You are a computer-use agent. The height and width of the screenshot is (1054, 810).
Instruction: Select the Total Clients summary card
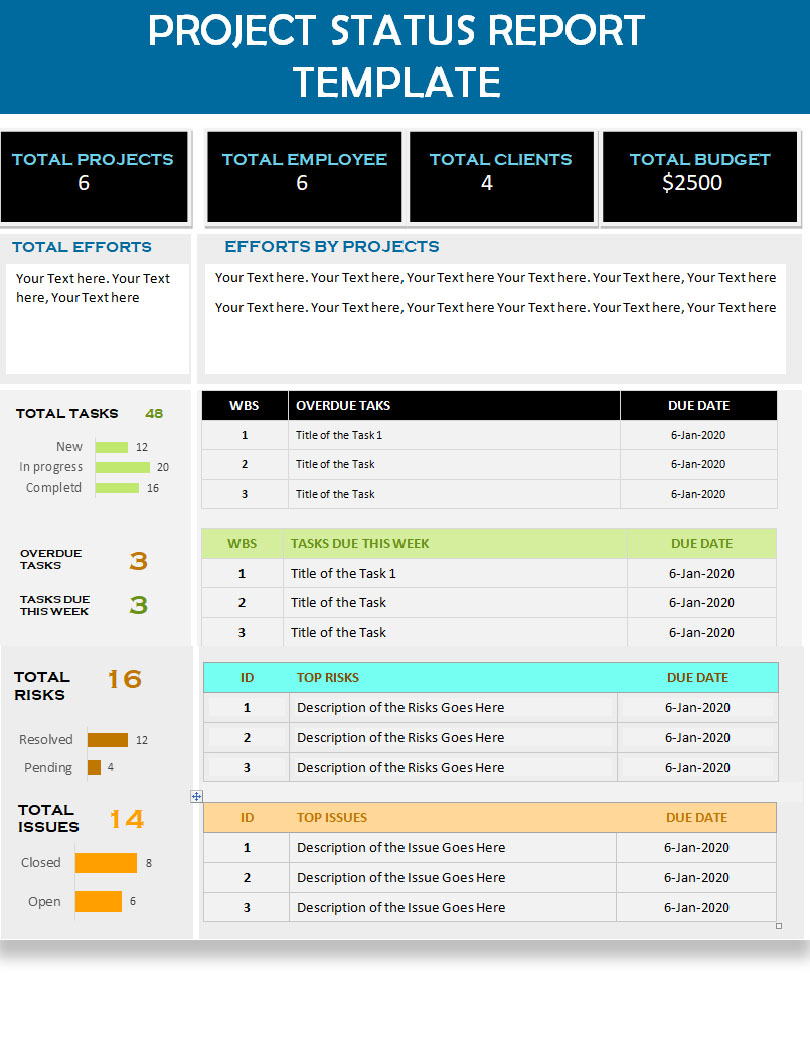[501, 176]
